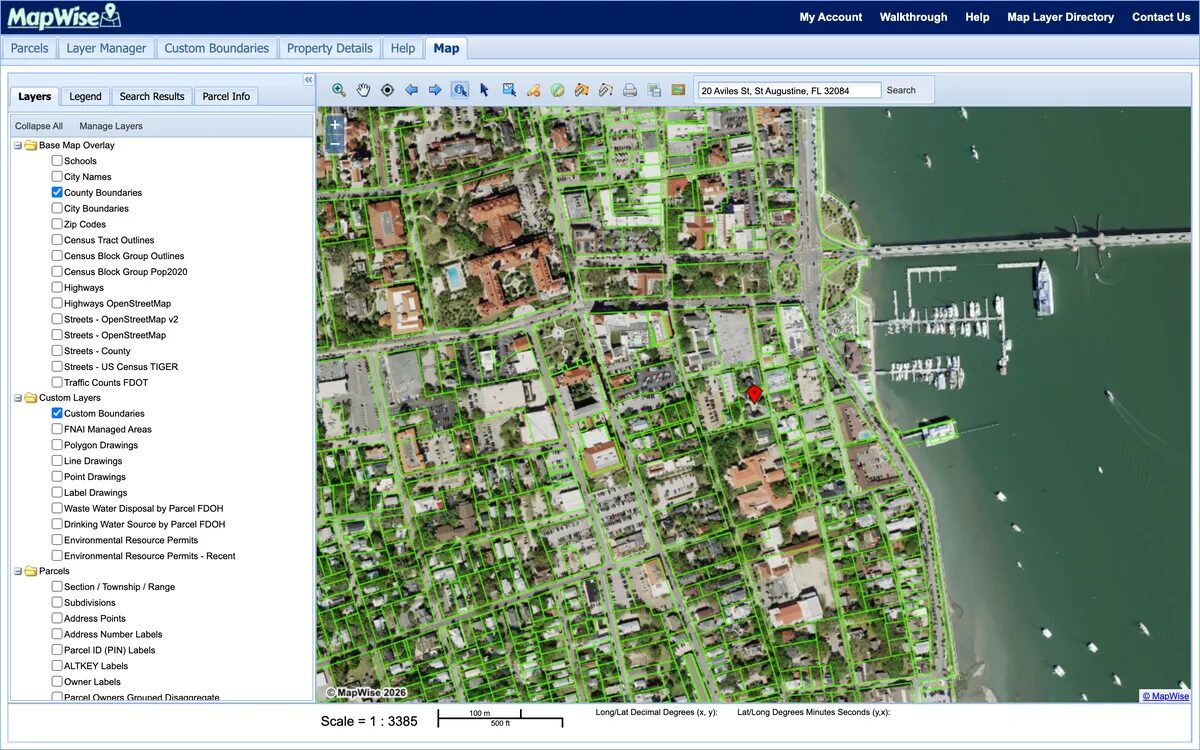1200x750 pixels.
Task: Open the Help tab beside Property Details
Action: pos(403,48)
